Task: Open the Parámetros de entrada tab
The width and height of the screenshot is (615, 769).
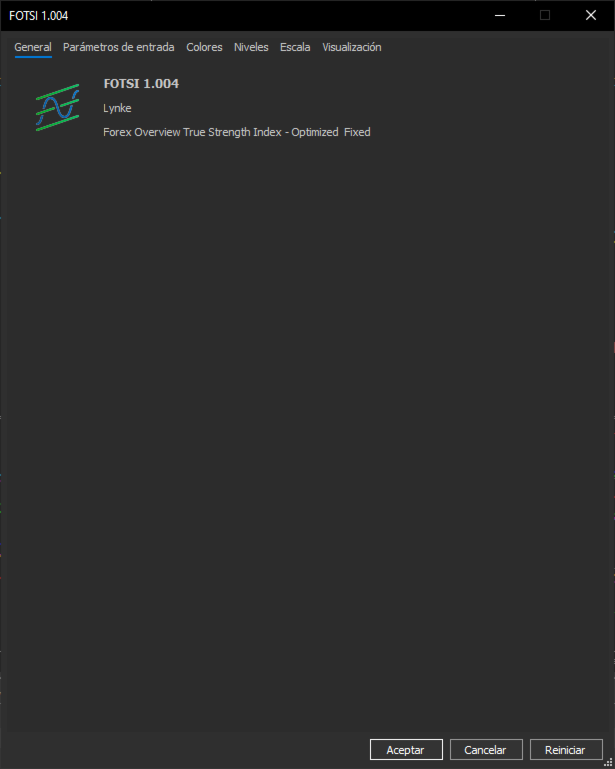Action: pos(119,47)
